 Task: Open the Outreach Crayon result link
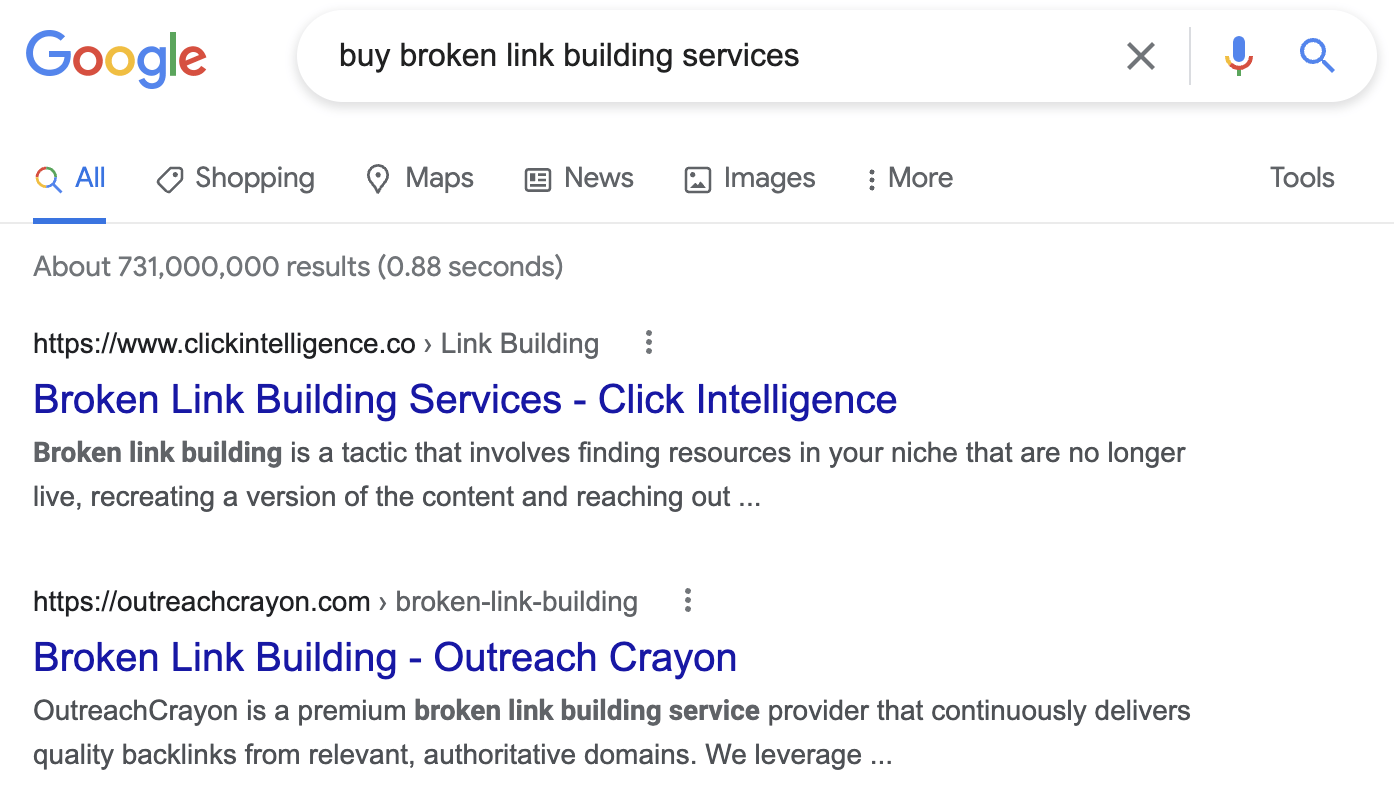(384, 657)
